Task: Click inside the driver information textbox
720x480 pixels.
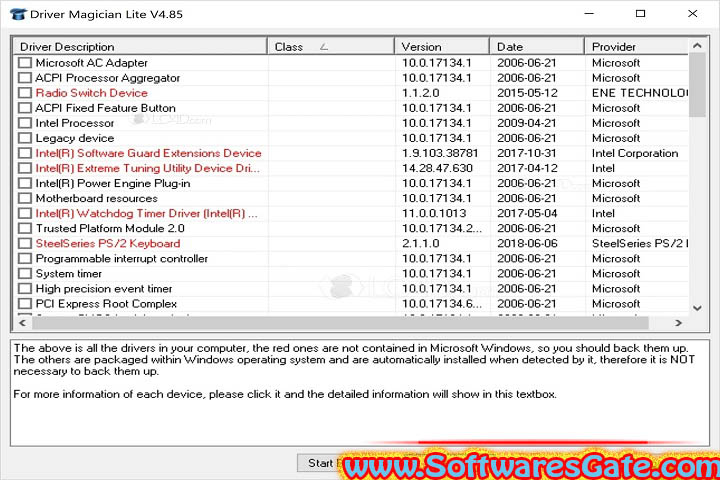Action: (360, 393)
